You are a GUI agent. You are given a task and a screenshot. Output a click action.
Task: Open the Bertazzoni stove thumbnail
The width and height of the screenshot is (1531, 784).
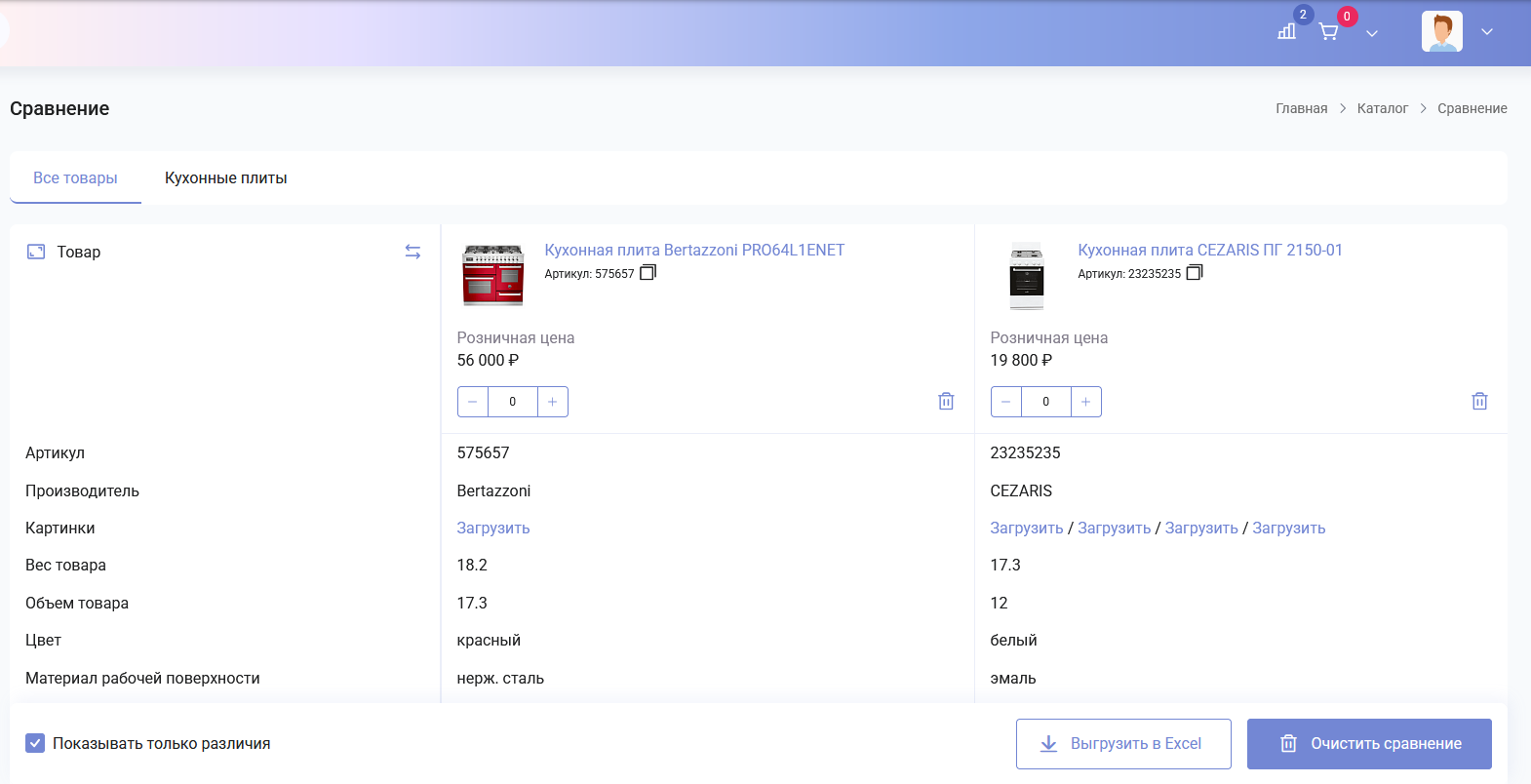[493, 276]
